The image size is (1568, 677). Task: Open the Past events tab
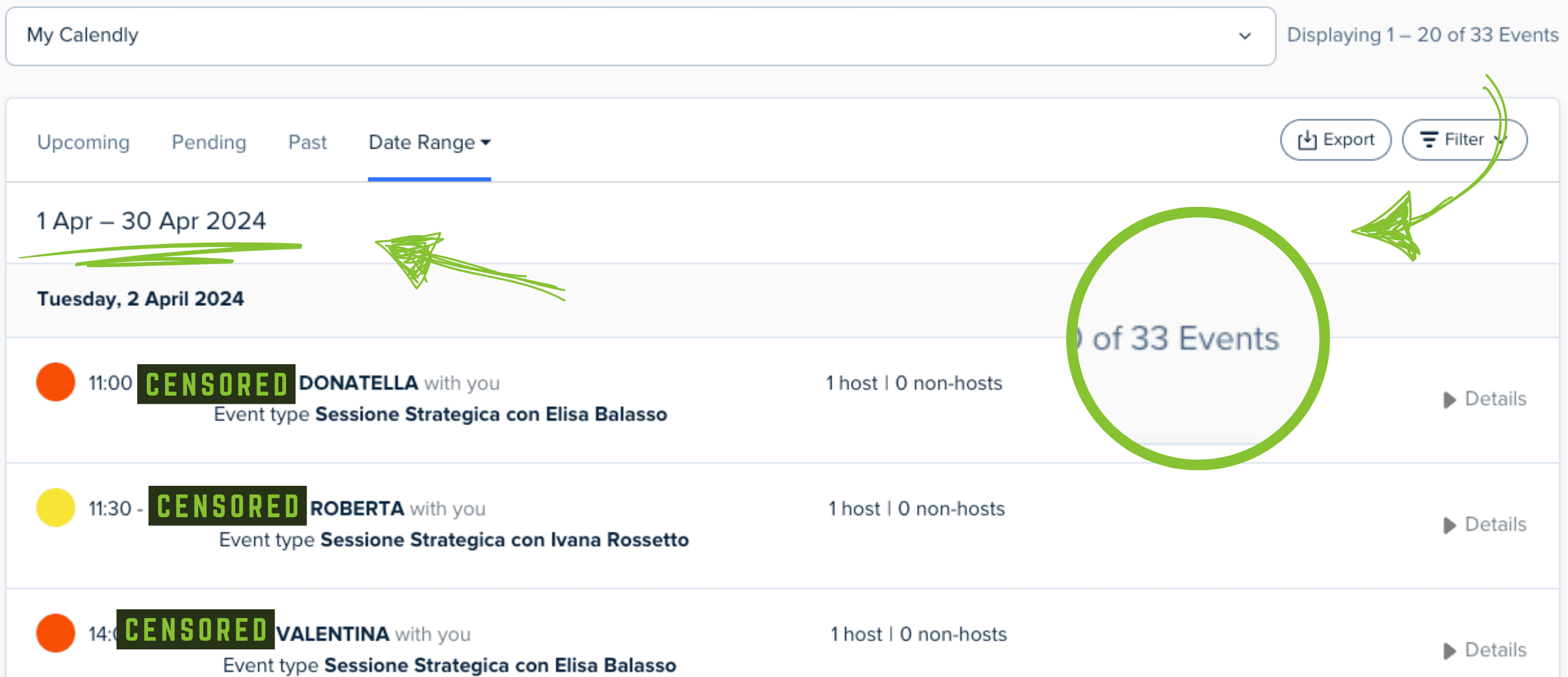[307, 142]
